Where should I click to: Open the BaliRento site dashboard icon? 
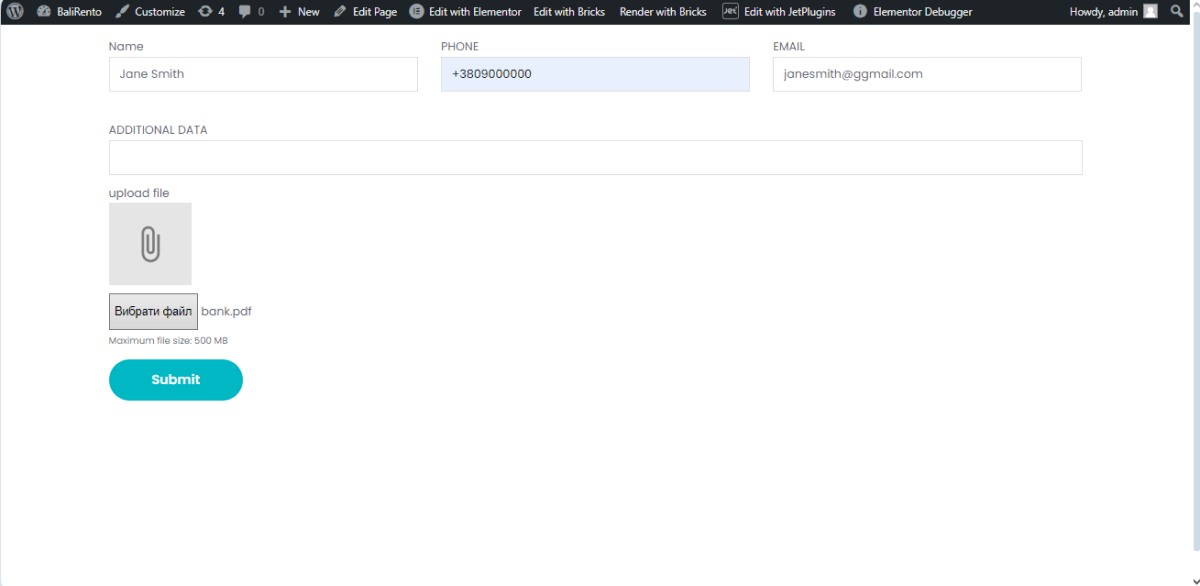(x=44, y=12)
